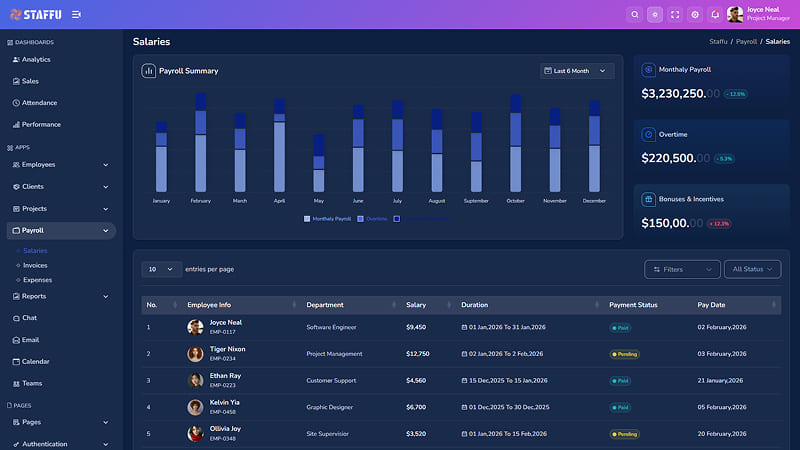This screenshot has height=450, width=800.
Task: Open the Last 6 Month dropdown
Action: [577, 71]
